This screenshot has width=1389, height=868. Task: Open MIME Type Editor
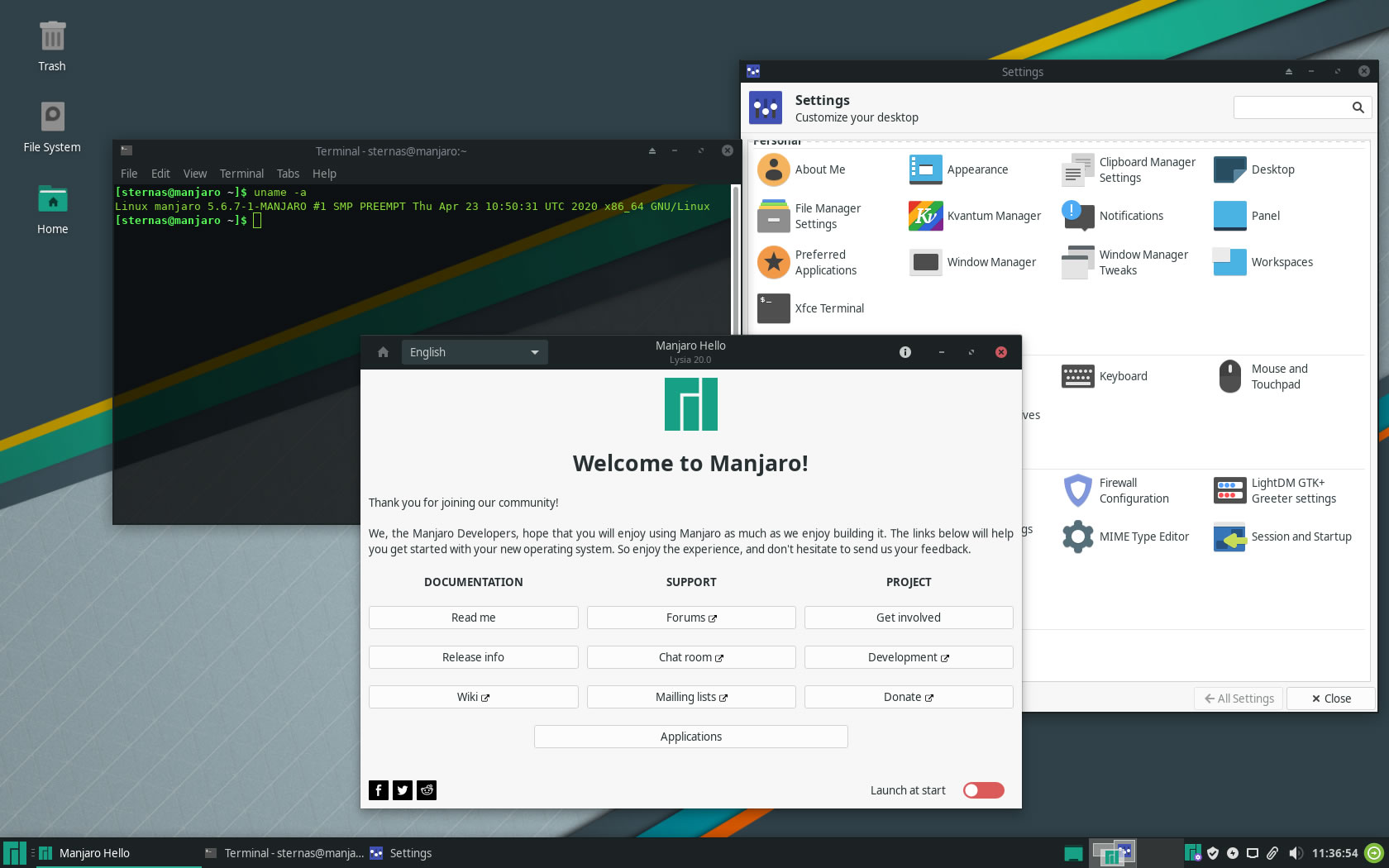1125,537
